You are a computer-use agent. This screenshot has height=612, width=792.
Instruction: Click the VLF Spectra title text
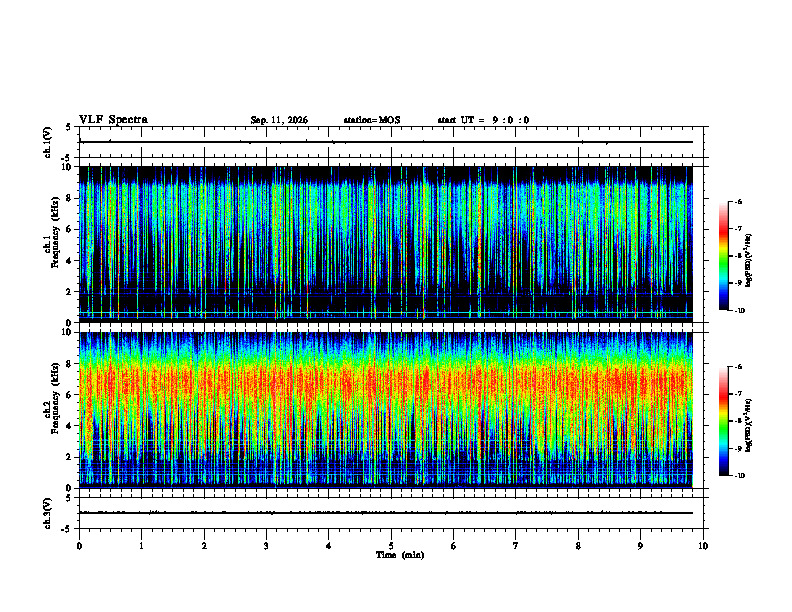pyautogui.click(x=113, y=120)
